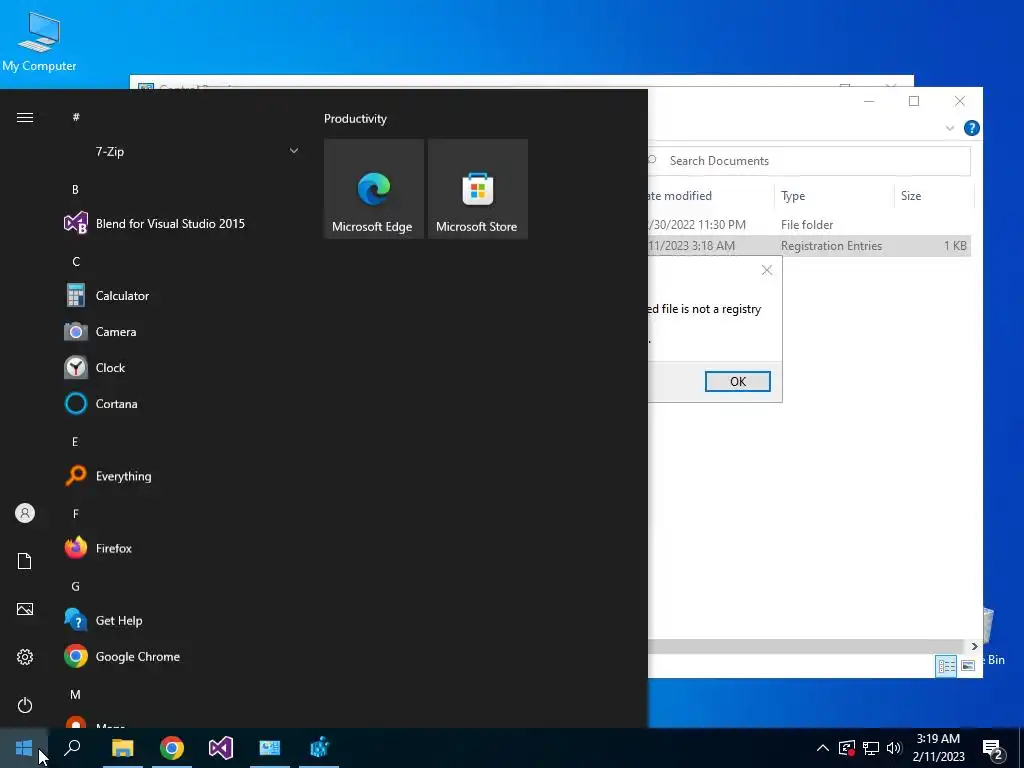Sort by the Size column header
This screenshot has width=1024, height=768.
point(933,196)
